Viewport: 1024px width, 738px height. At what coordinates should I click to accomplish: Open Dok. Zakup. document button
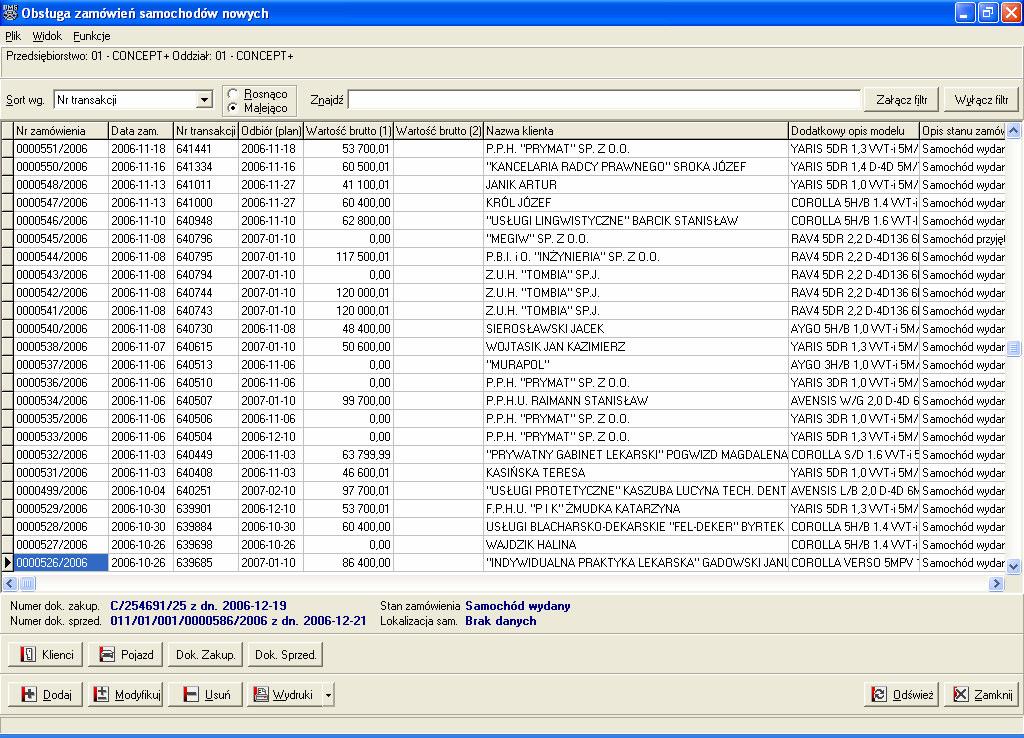coord(206,654)
